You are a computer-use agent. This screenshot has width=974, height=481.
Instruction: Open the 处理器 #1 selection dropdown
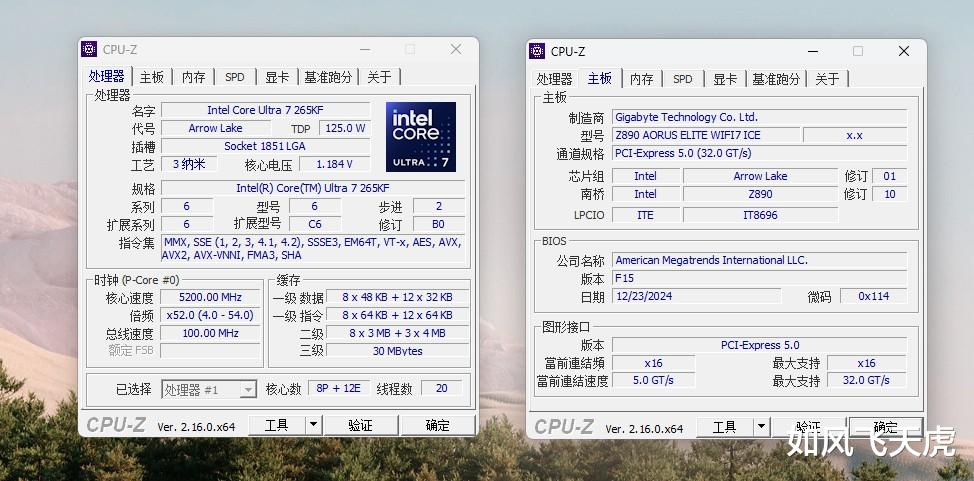209,389
